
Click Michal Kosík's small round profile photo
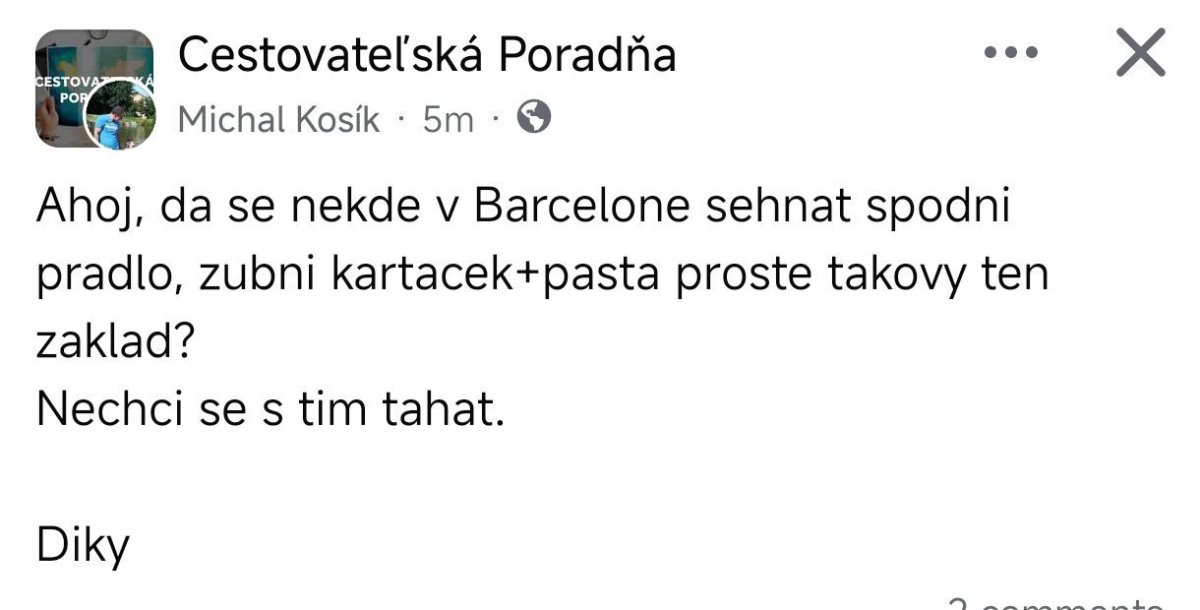click(120, 115)
